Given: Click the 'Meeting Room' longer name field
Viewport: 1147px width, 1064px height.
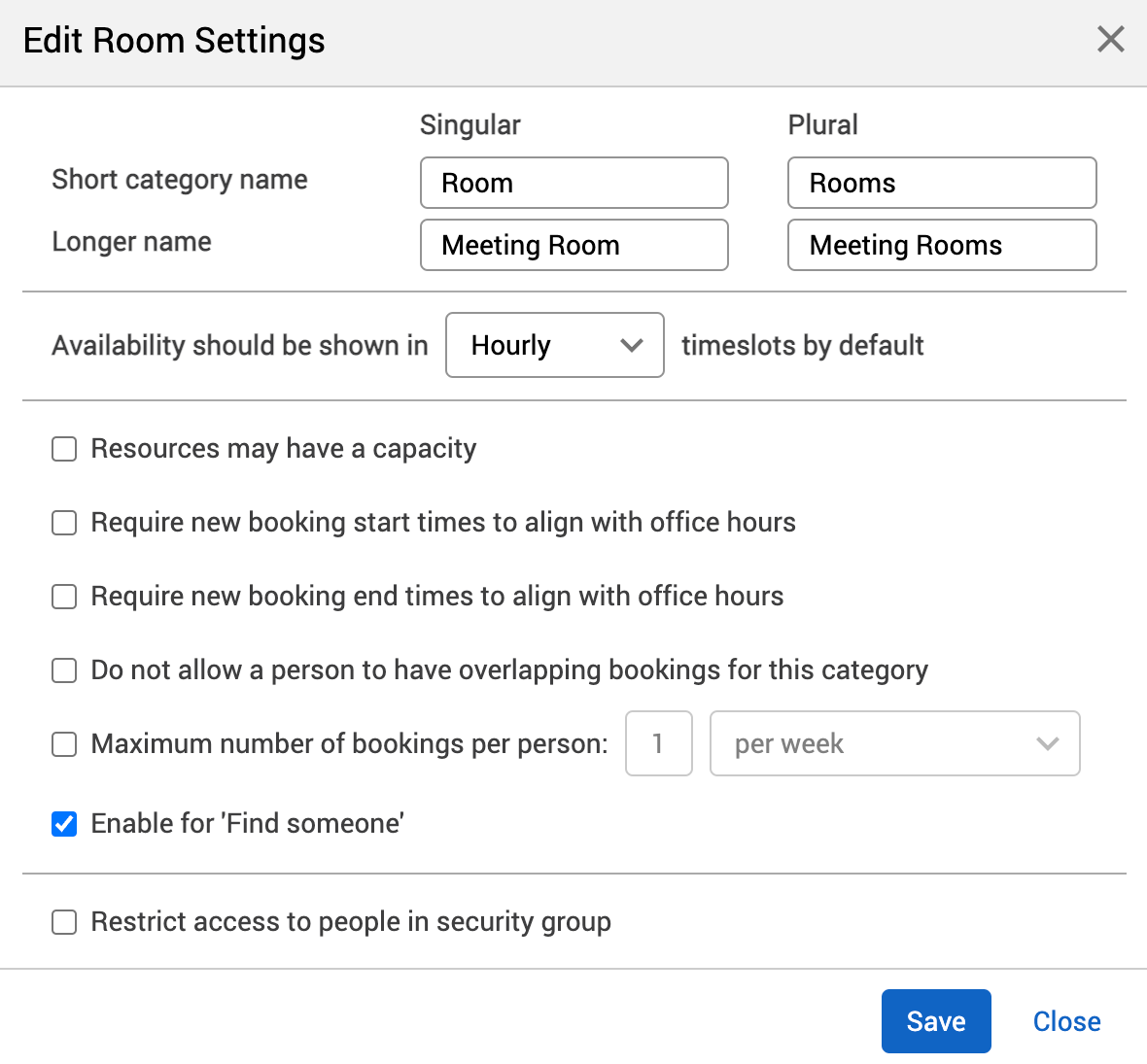Looking at the screenshot, I should [x=573, y=245].
